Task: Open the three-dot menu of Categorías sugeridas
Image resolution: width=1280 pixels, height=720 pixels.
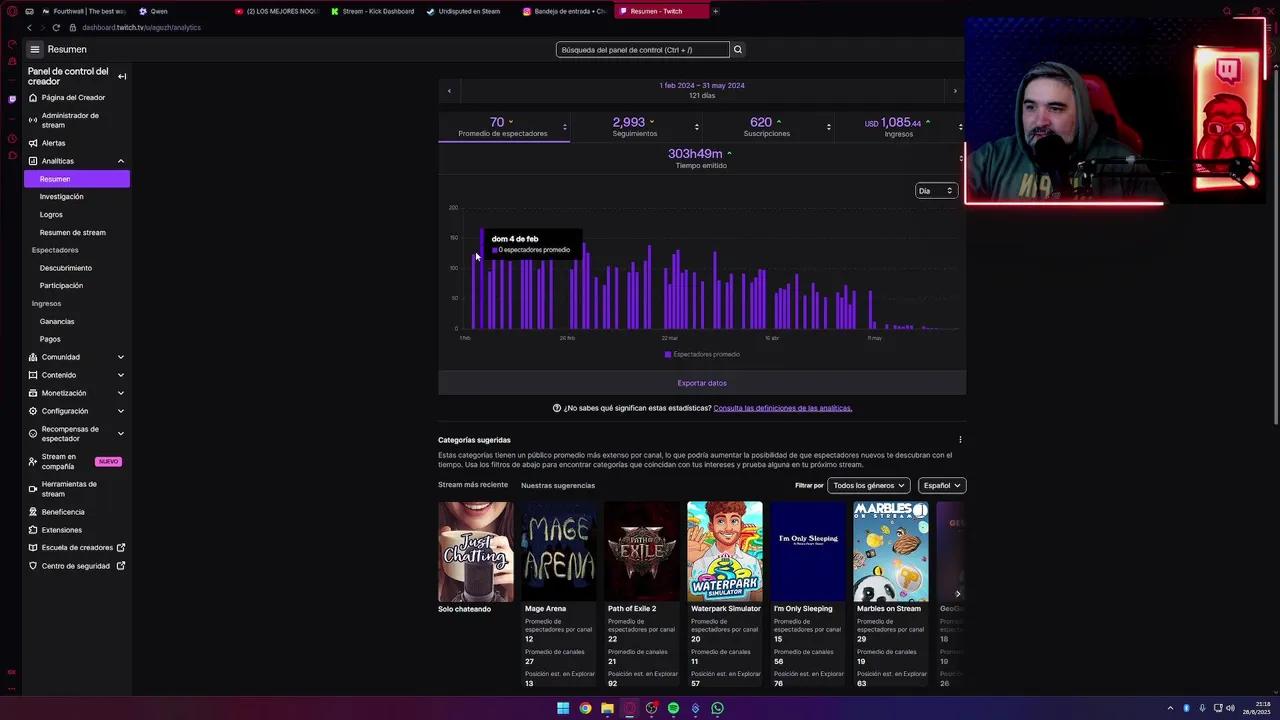Action: [x=960, y=440]
